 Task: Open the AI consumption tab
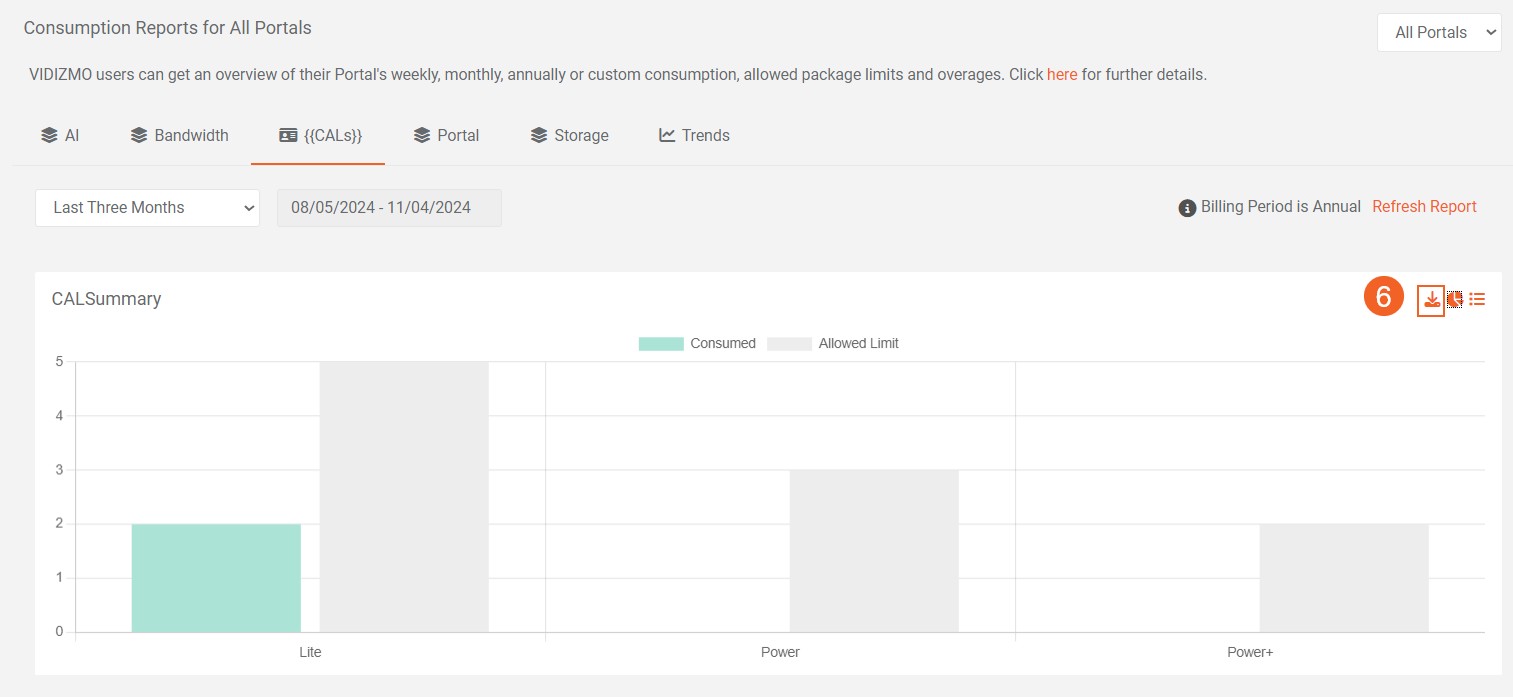[60, 135]
